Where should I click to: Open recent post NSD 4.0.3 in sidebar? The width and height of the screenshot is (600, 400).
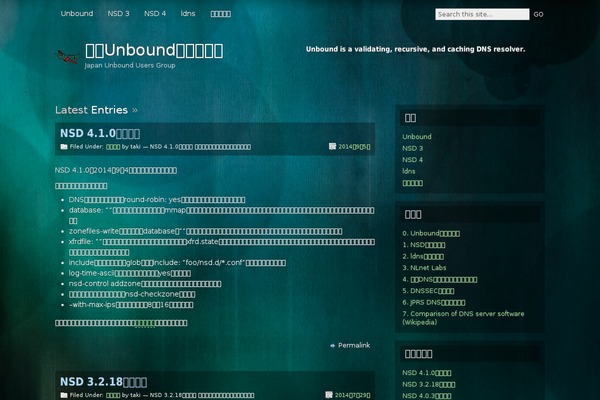click(x=427, y=396)
